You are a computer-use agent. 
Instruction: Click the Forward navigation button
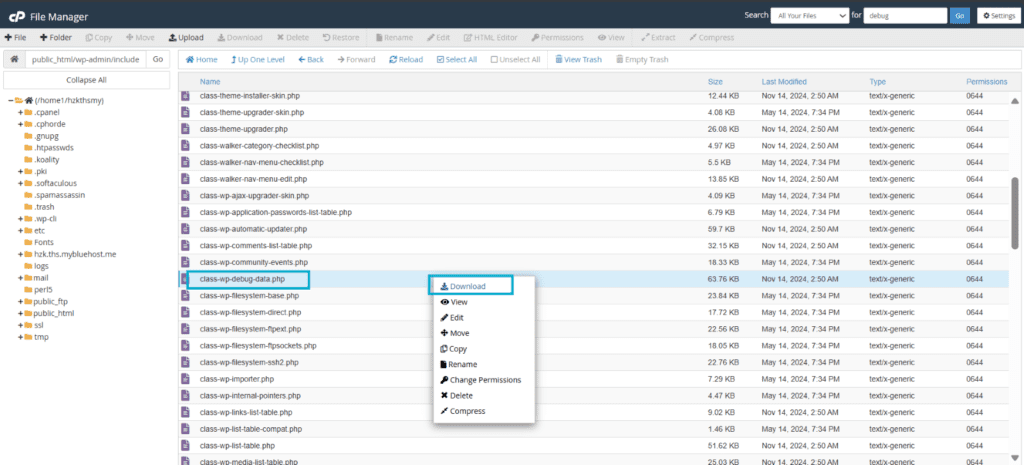(357, 59)
